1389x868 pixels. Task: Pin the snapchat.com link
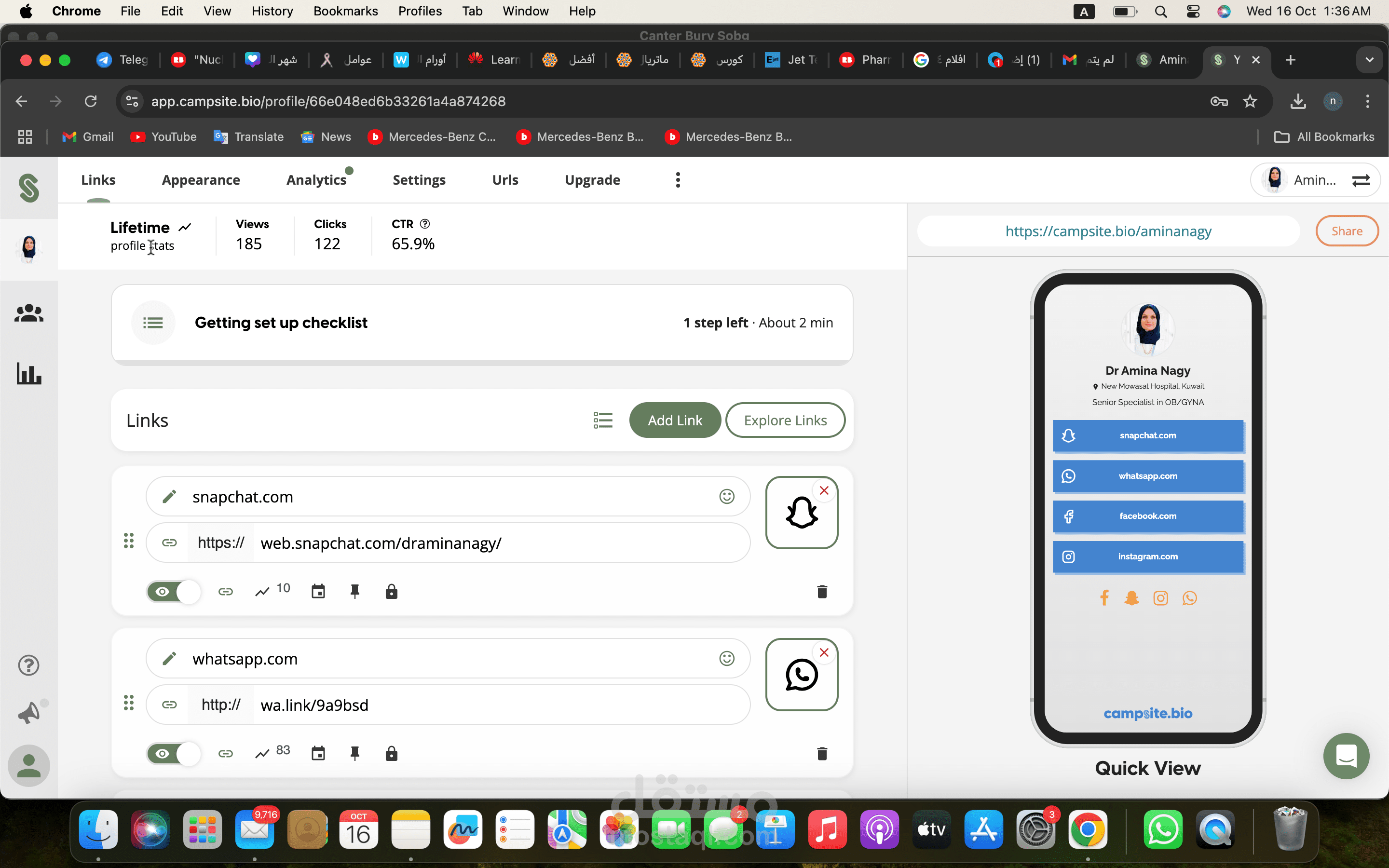[354, 591]
